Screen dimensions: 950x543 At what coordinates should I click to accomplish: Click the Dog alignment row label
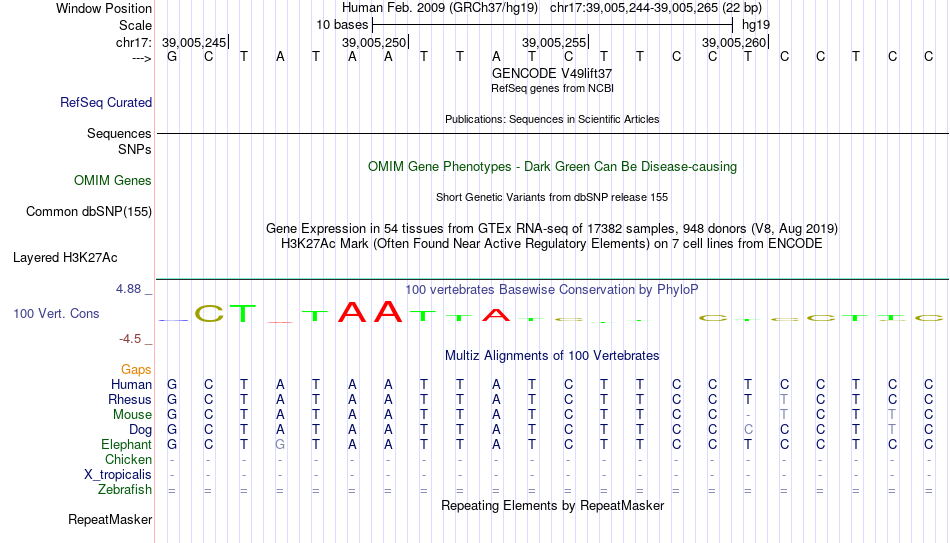[141, 430]
